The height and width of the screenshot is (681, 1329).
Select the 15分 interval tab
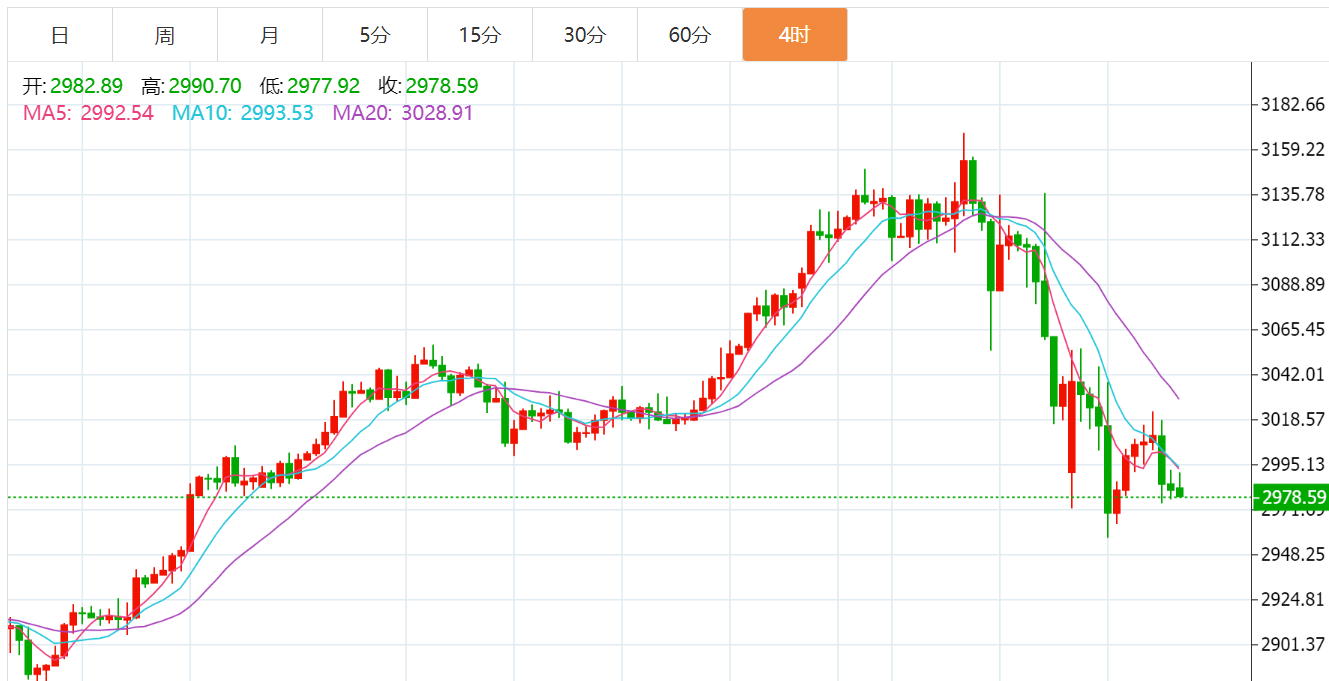point(480,35)
